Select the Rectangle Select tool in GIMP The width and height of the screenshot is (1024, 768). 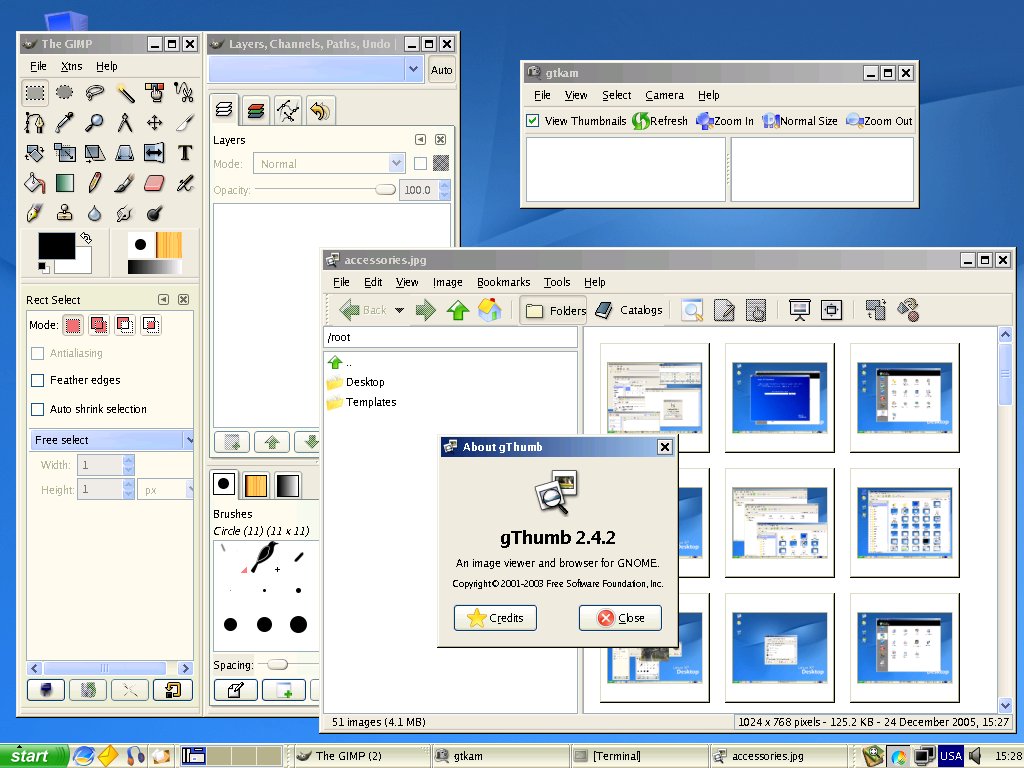tap(35, 93)
